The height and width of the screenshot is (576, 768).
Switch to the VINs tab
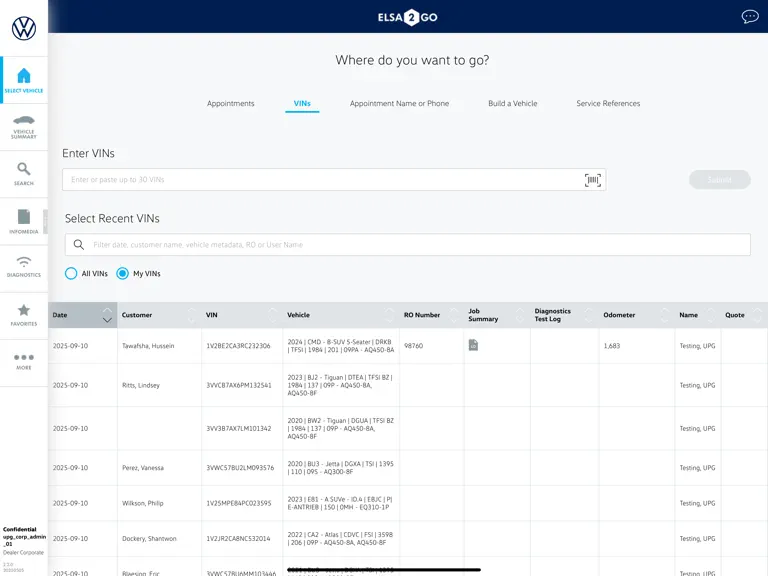point(302,103)
